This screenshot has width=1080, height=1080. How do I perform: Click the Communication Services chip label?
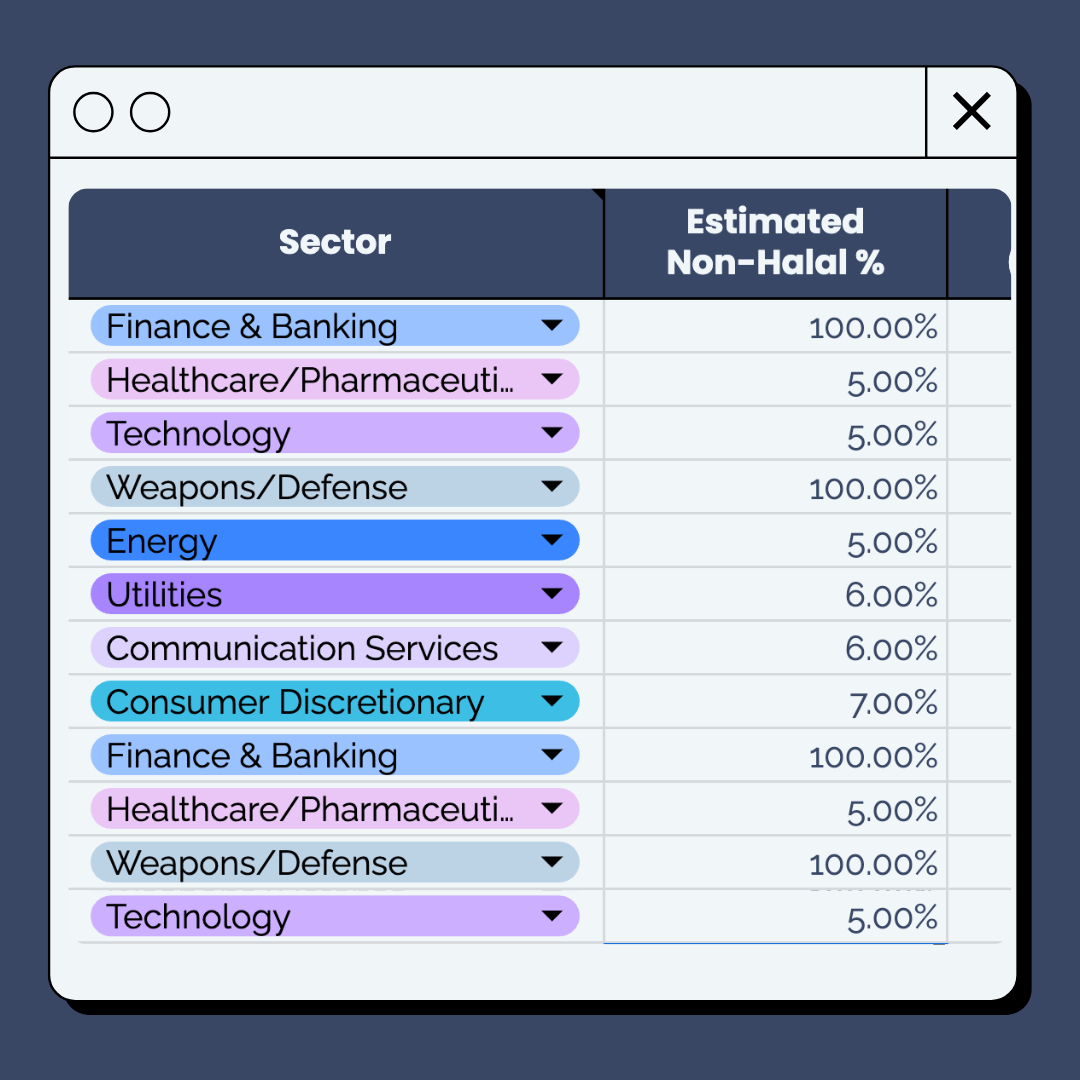pyautogui.click(x=302, y=649)
